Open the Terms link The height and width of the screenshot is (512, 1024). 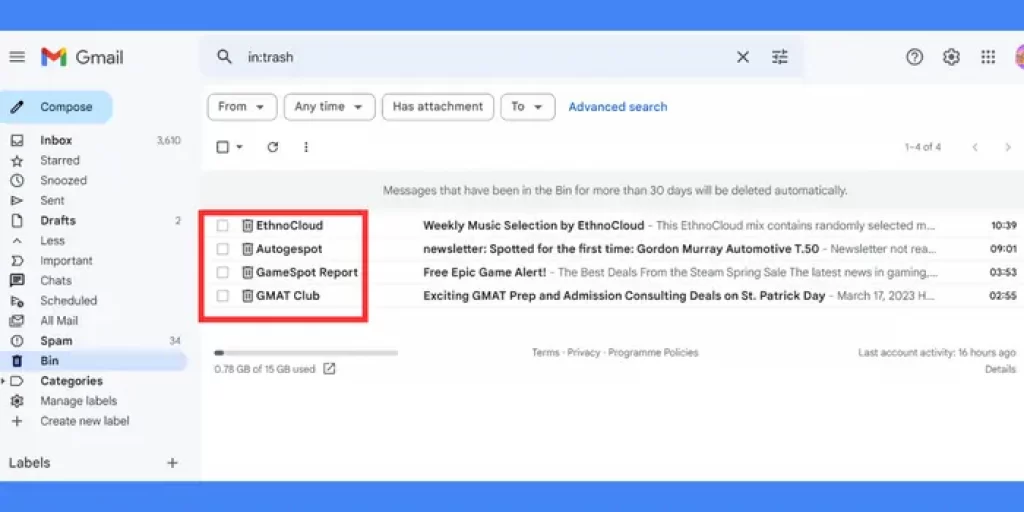click(x=545, y=353)
